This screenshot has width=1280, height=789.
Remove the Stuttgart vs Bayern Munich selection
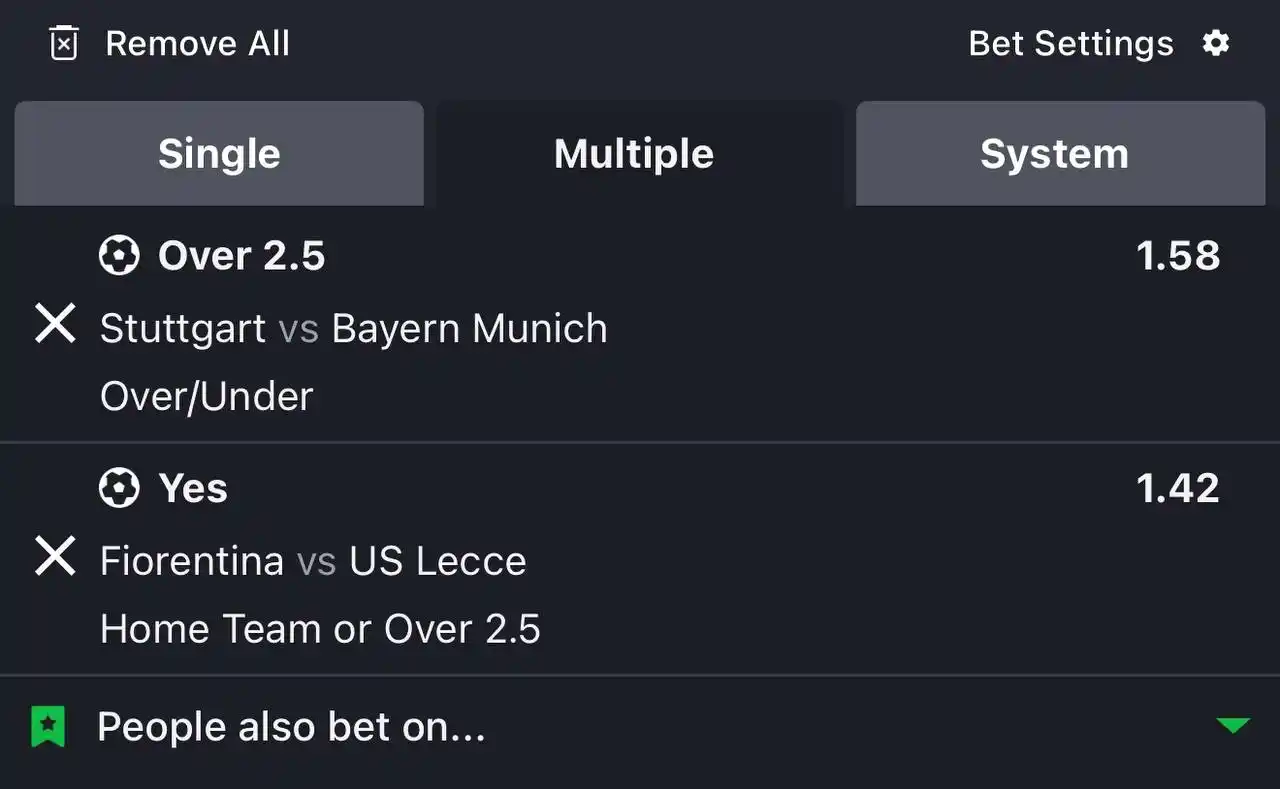55,325
